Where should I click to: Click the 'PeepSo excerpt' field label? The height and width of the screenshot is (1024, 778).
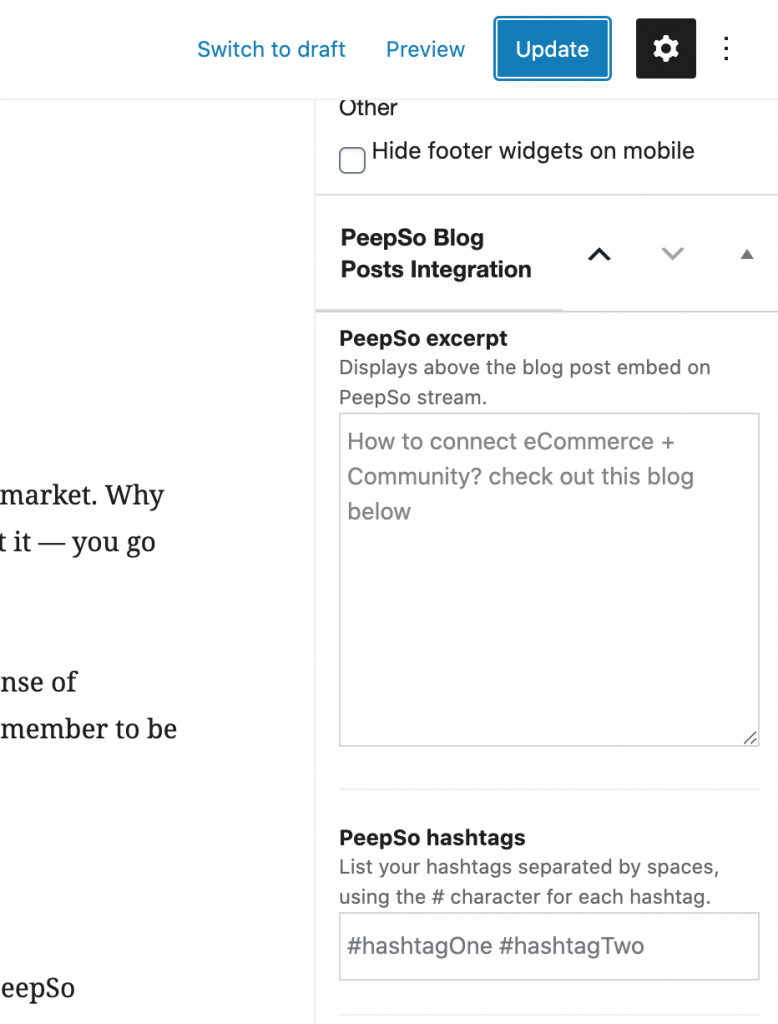(423, 338)
